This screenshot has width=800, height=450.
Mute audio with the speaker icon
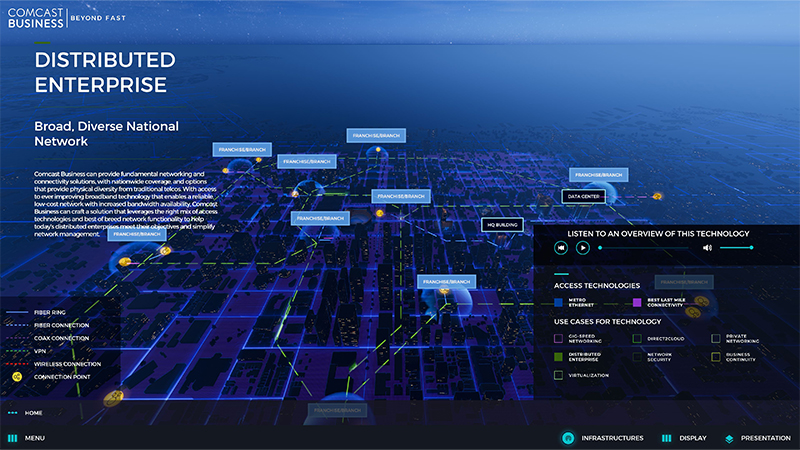(707, 248)
